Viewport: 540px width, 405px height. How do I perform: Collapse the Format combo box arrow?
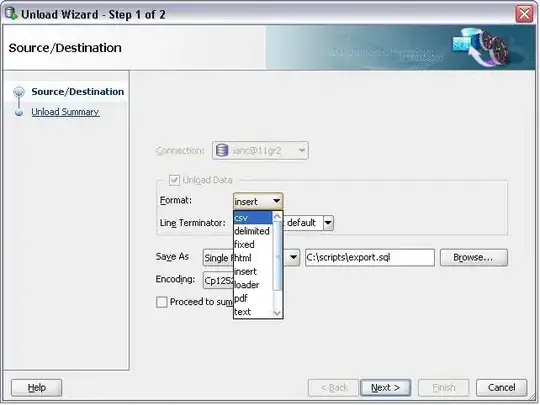click(x=277, y=201)
